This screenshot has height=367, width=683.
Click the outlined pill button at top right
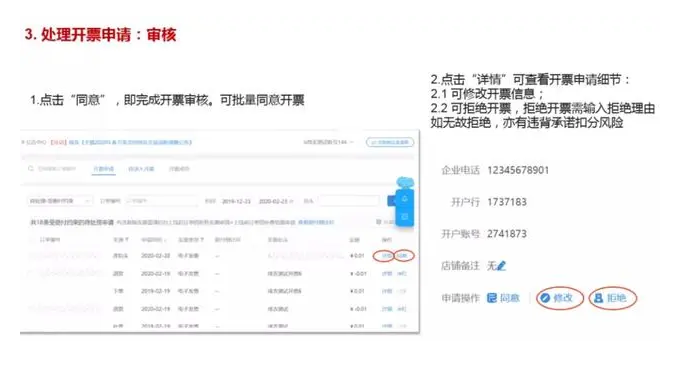[390, 142]
